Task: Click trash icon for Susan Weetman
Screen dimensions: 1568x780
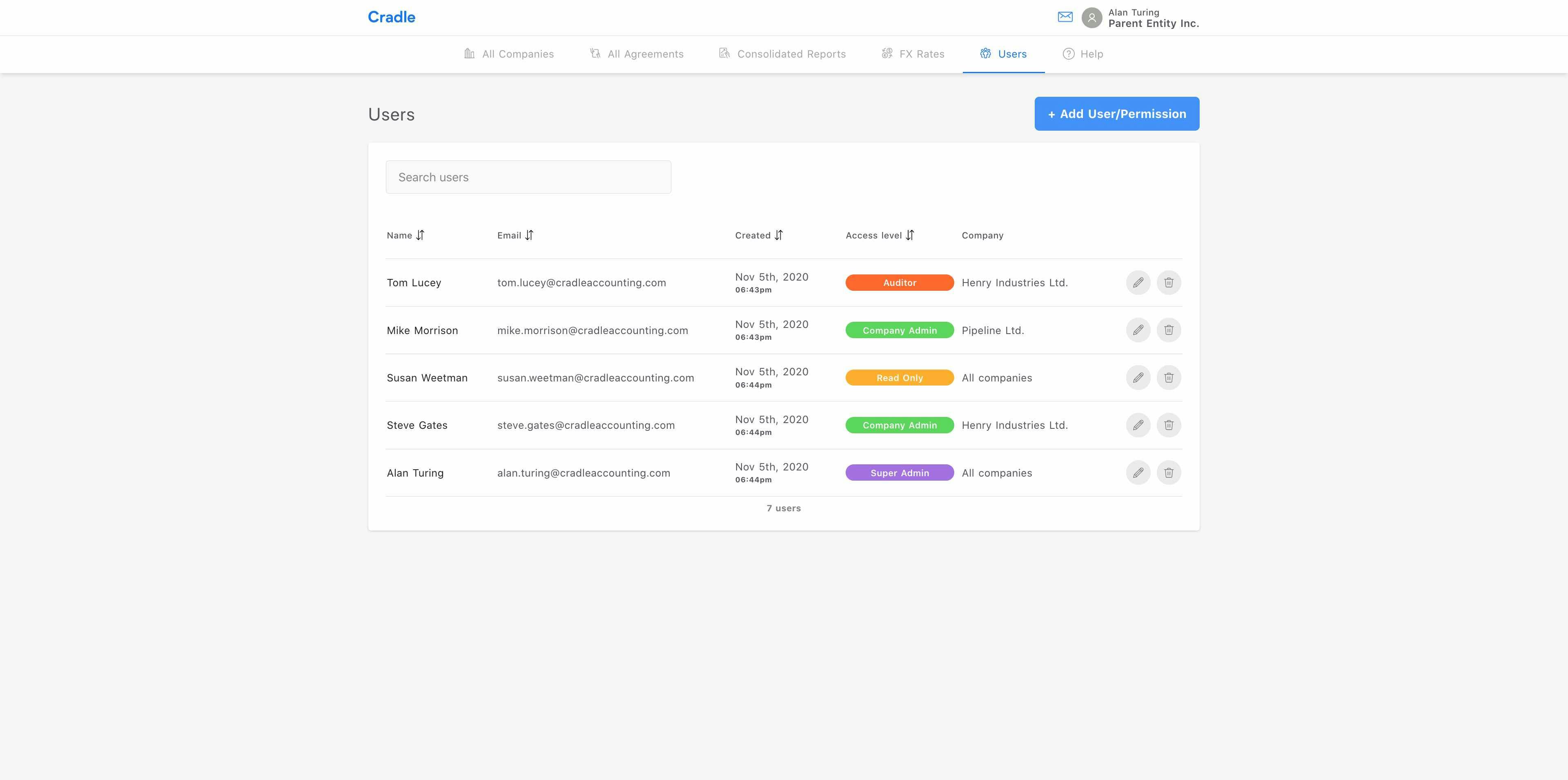Action: [1168, 377]
